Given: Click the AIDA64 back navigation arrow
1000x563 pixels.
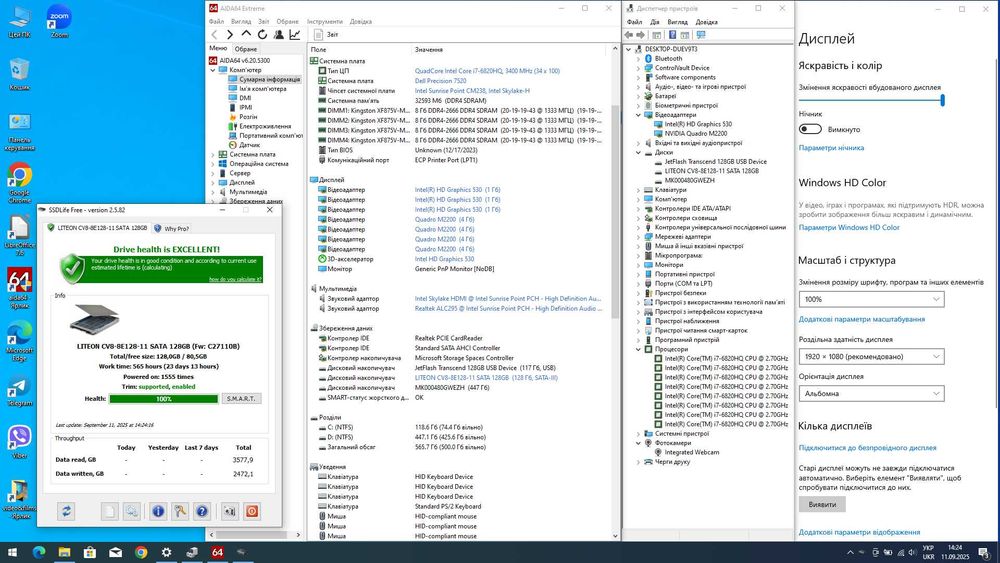Looking at the screenshot, I should pyautogui.click(x=214, y=34).
